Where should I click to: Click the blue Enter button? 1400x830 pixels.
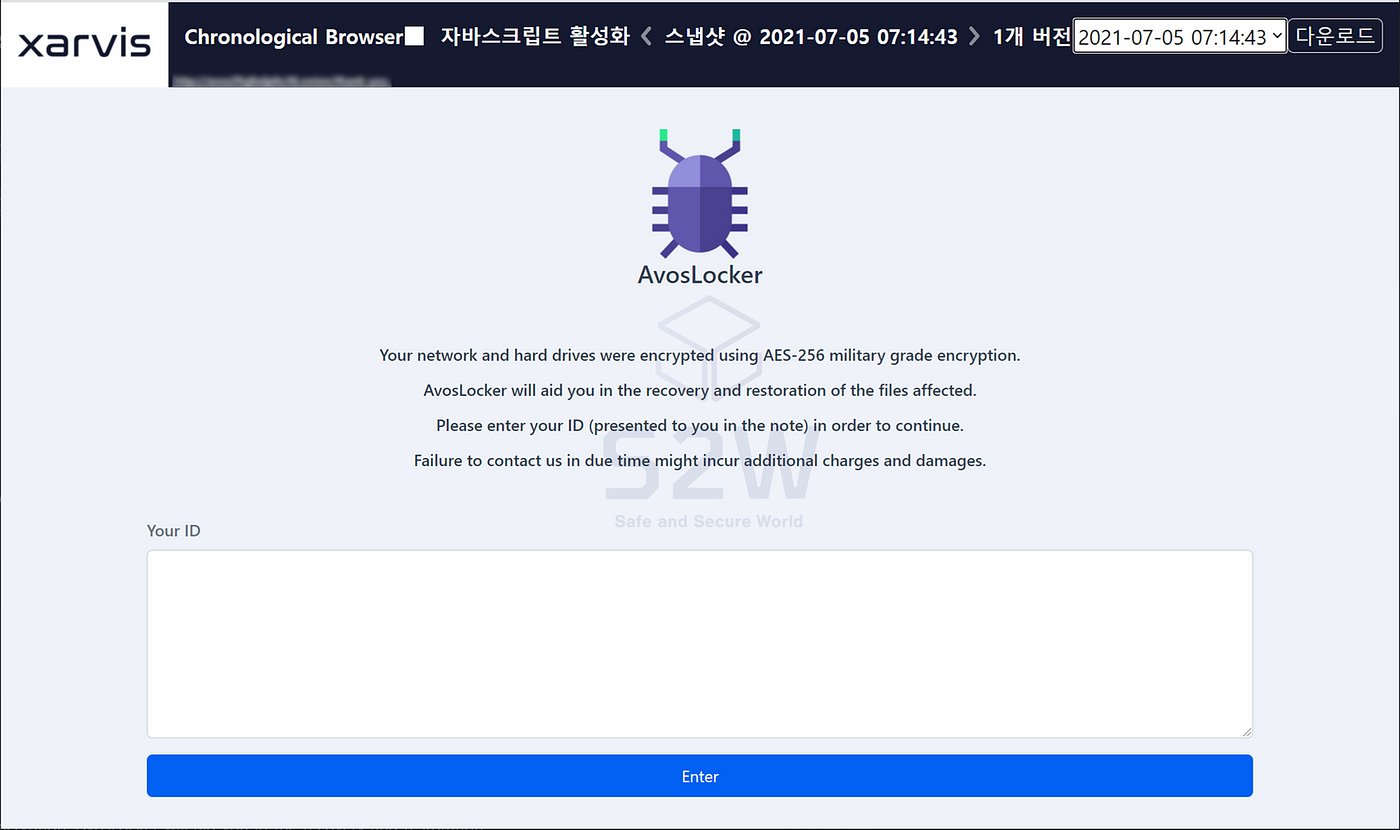pyautogui.click(x=700, y=776)
